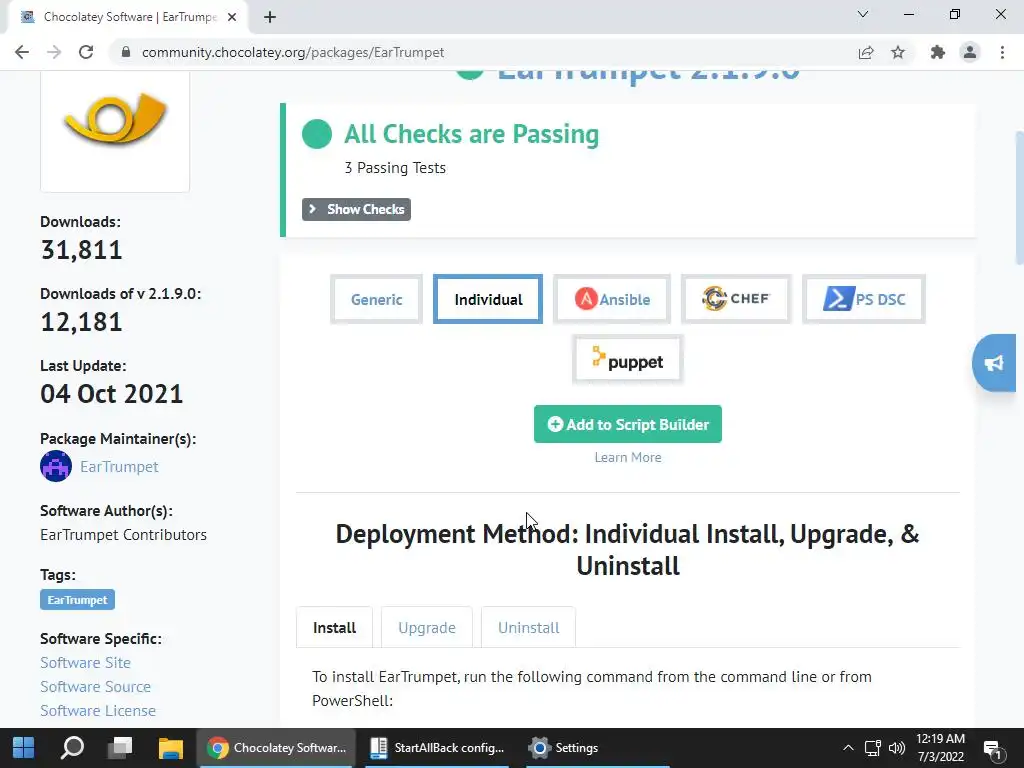The height and width of the screenshot is (768, 1024).
Task: Open the Software License link
Action: point(98,711)
